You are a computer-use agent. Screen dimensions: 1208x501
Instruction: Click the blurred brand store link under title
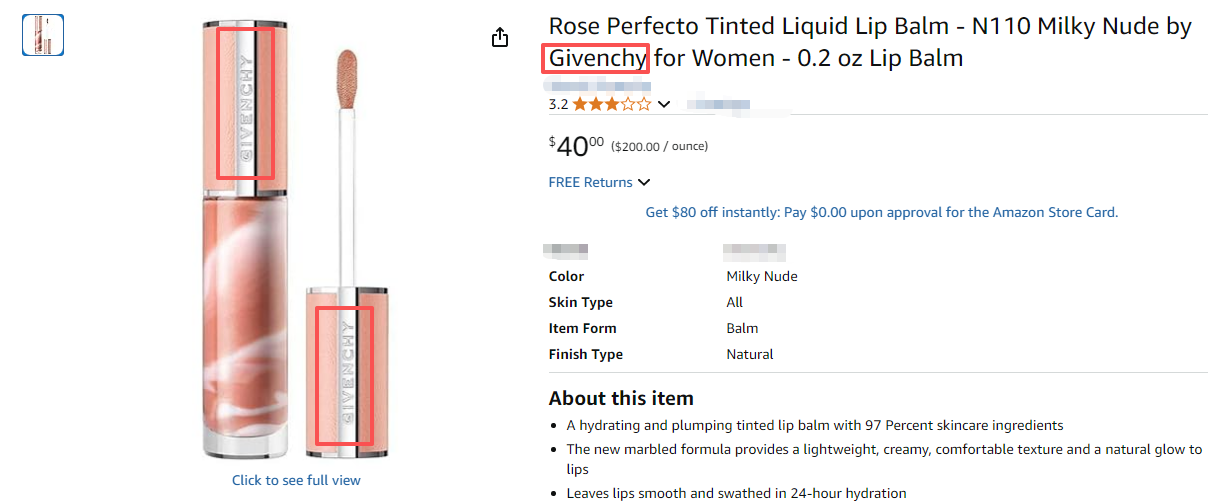tap(597, 86)
